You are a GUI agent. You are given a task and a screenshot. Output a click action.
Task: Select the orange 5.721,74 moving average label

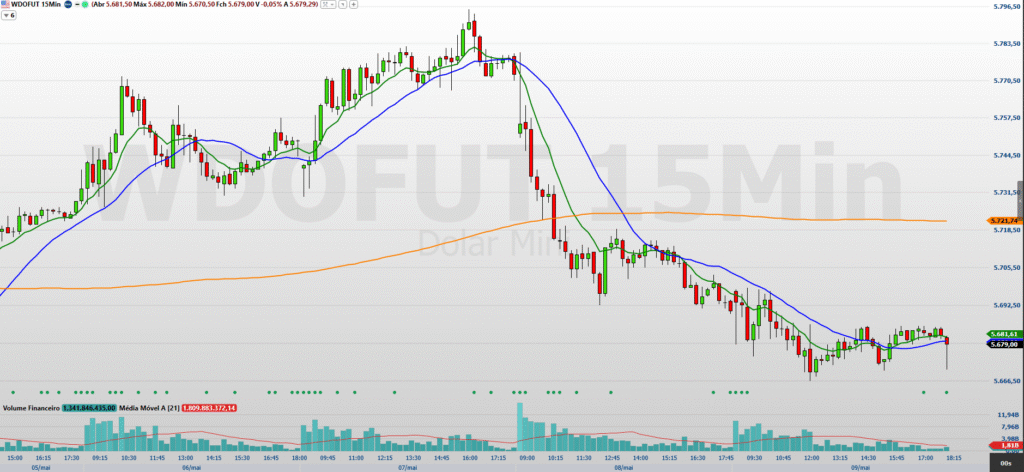click(x=1001, y=220)
